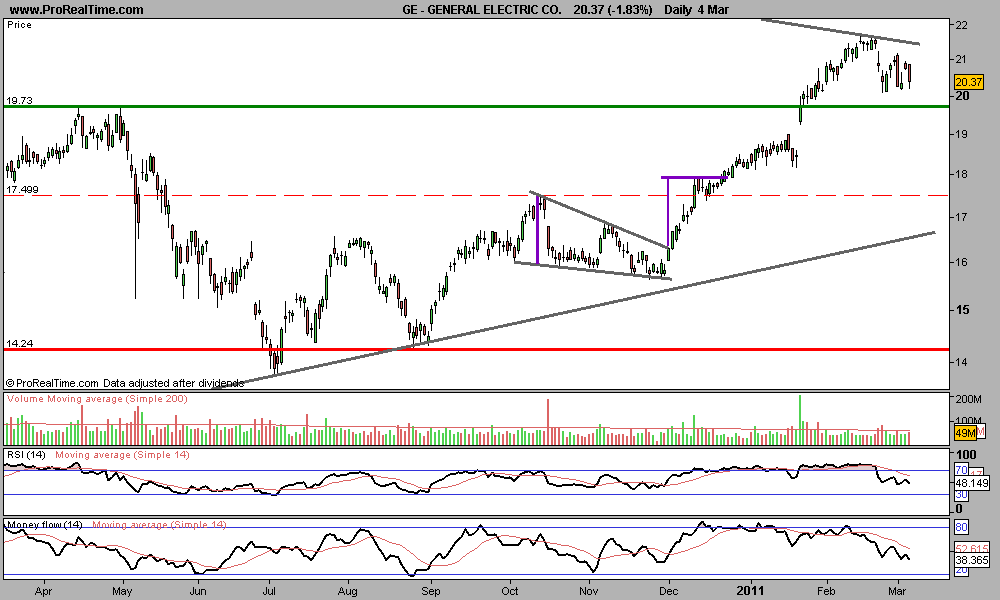Viewport: 1000px width, 600px height.
Task: Click the 38.365 money flow value tag
Action: click(x=972, y=560)
